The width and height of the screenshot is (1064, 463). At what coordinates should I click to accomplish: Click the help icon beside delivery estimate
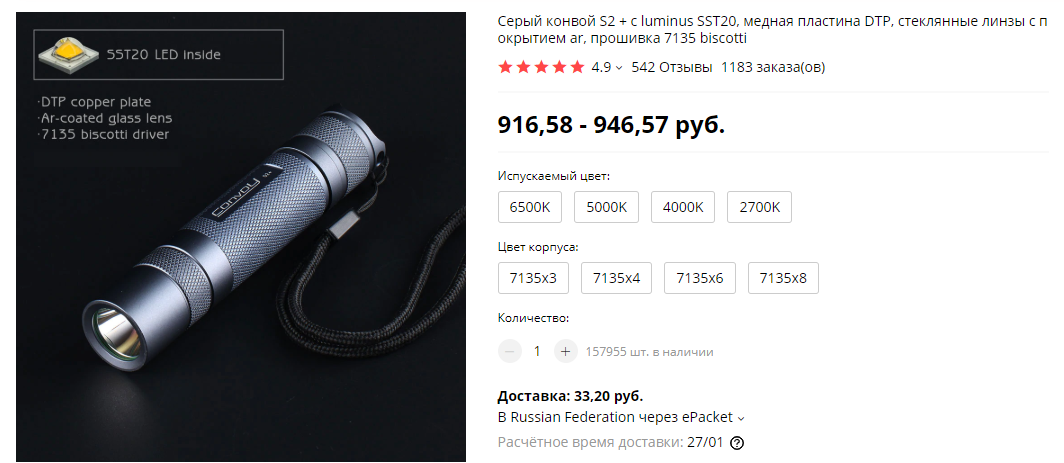[x=737, y=443]
